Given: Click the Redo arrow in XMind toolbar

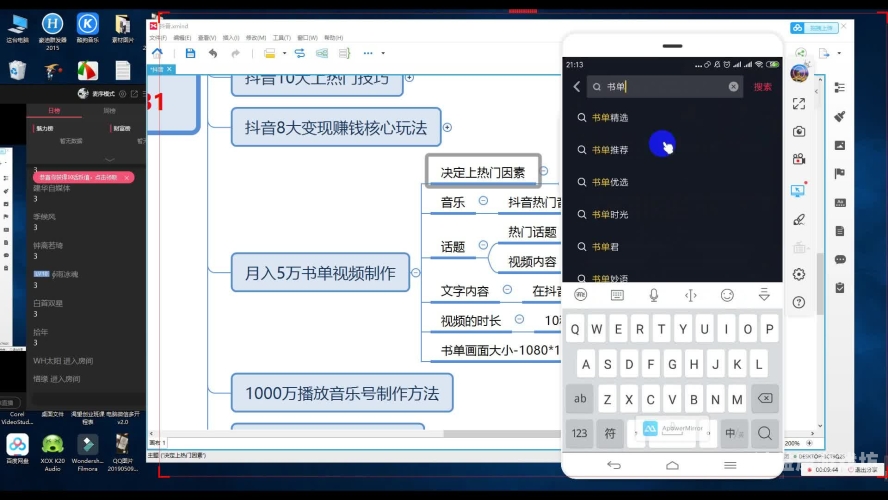Looking at the screenshot, I should (x=236, y=53).
